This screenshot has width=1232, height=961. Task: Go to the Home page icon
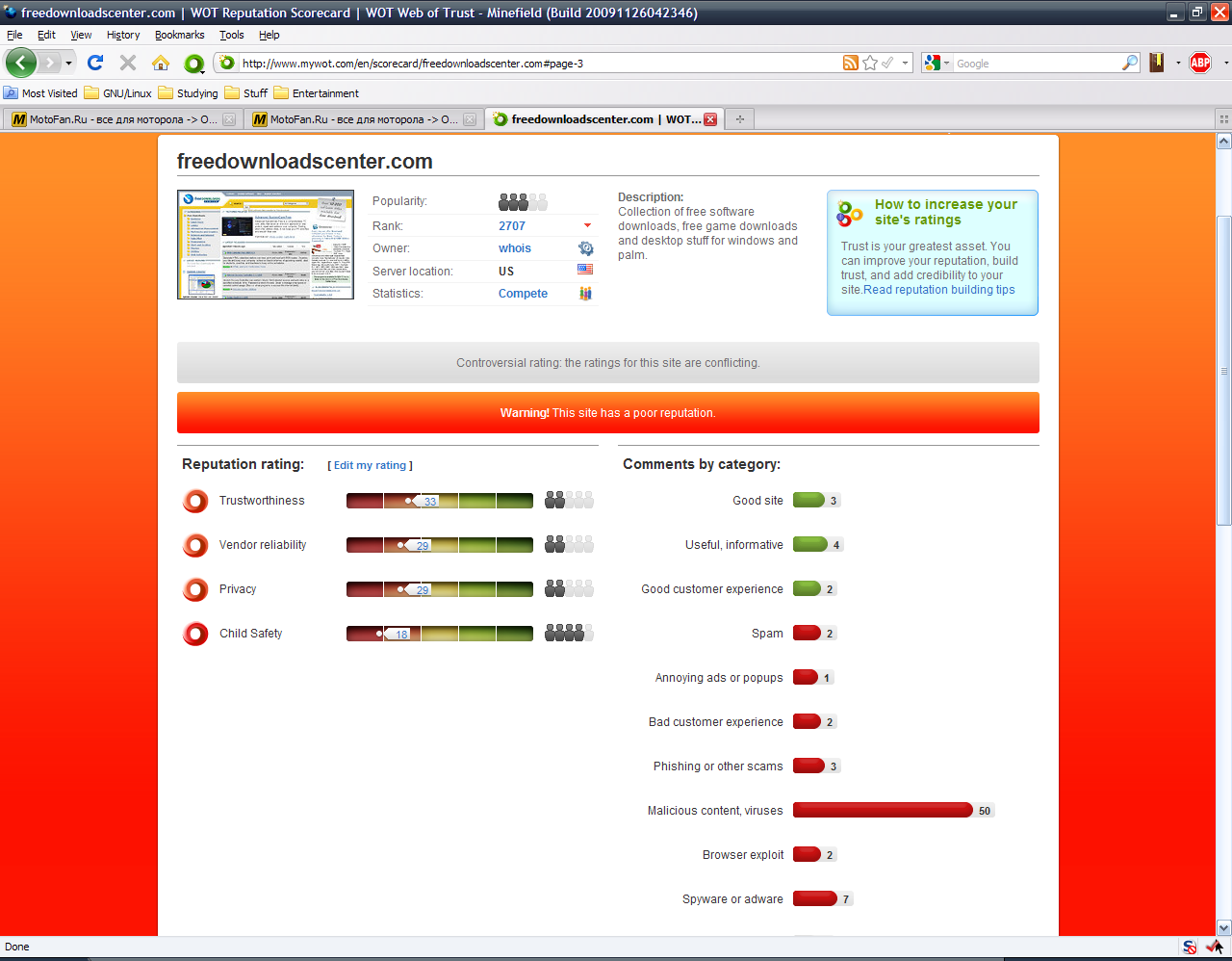(x=161, y=63)
